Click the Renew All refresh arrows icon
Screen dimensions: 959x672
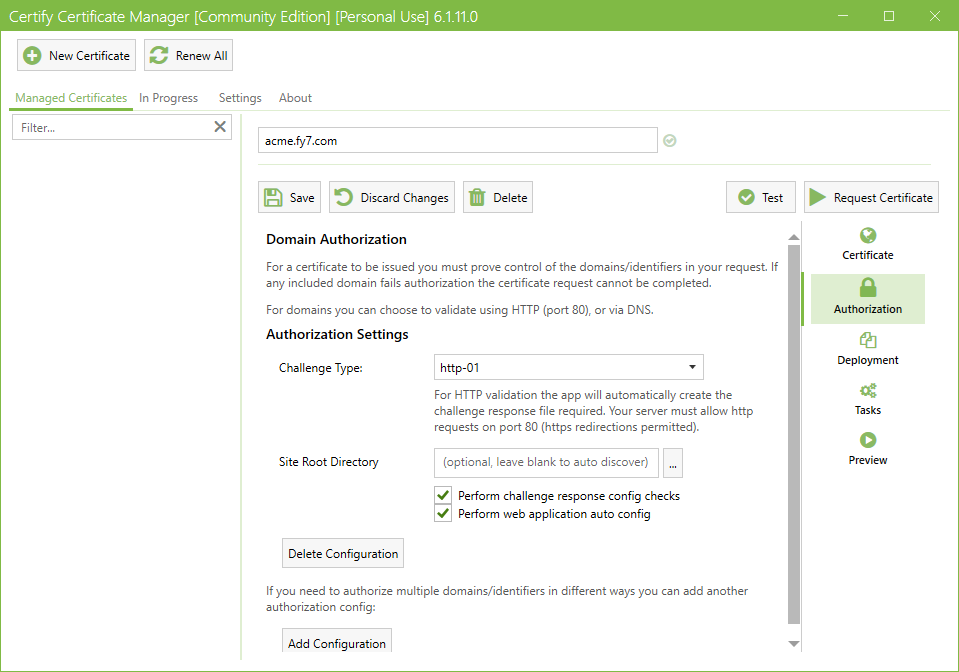point(159,56)
